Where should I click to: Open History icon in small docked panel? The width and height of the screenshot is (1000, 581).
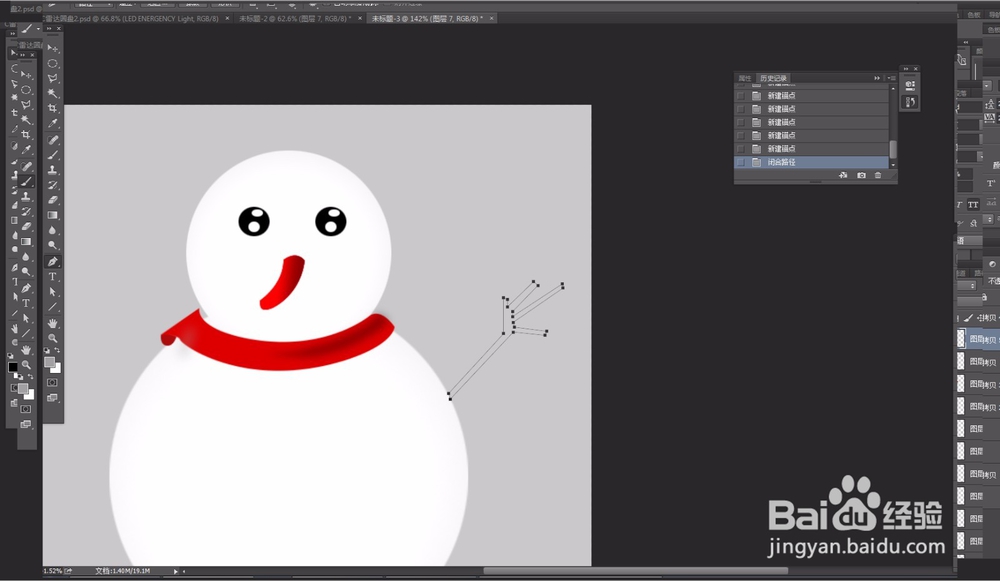pos(910,103)
